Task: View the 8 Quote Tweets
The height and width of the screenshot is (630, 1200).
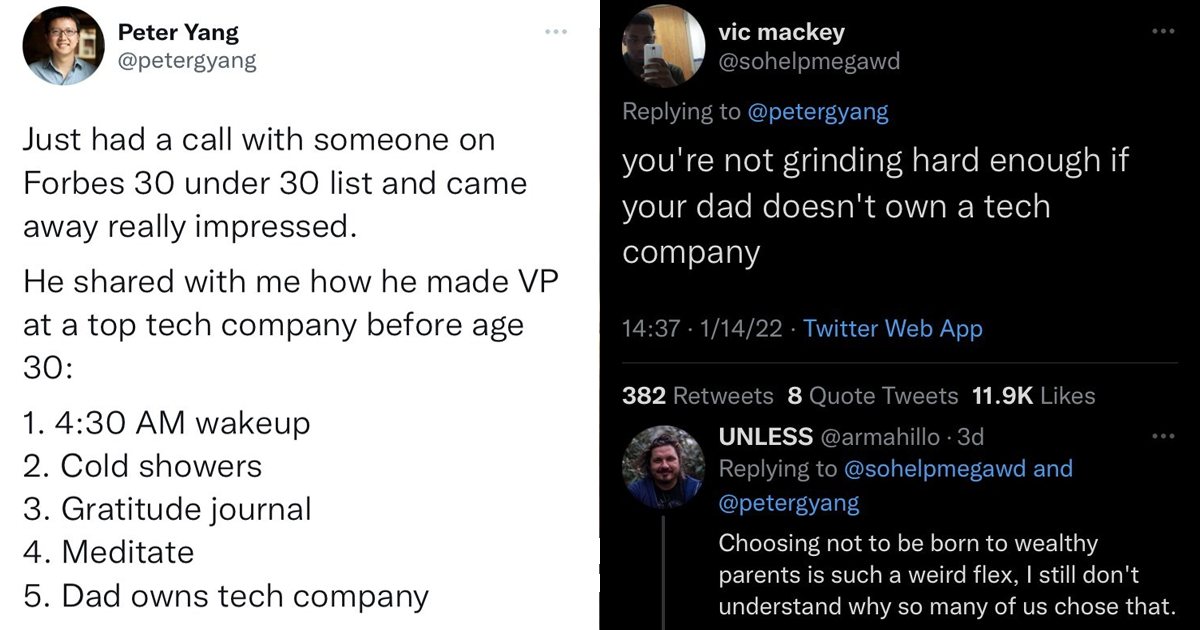Action: 873,396
